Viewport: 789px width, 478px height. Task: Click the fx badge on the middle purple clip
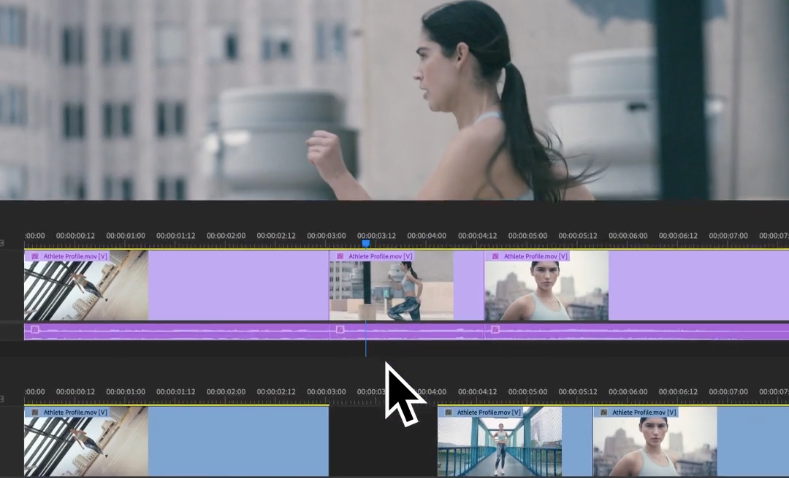(x=340, y=256)
